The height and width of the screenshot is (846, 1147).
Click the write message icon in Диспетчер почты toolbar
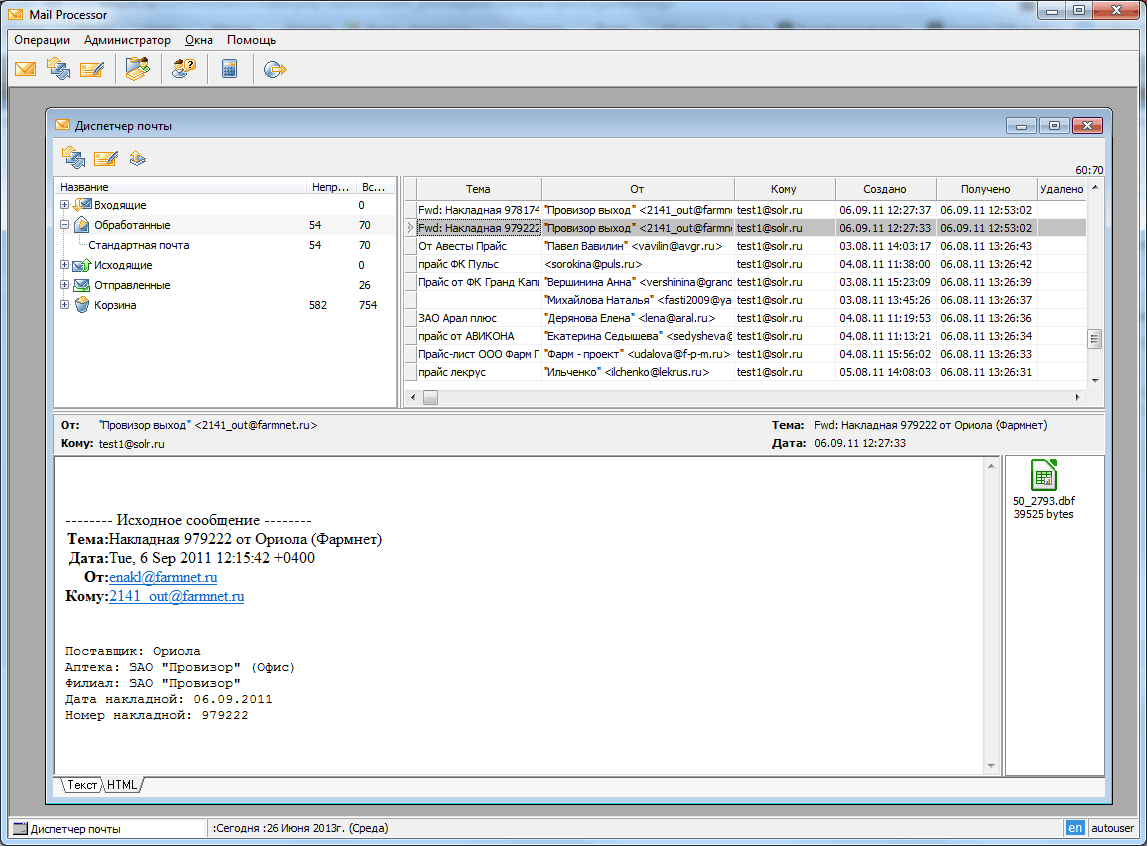[105, 158]
